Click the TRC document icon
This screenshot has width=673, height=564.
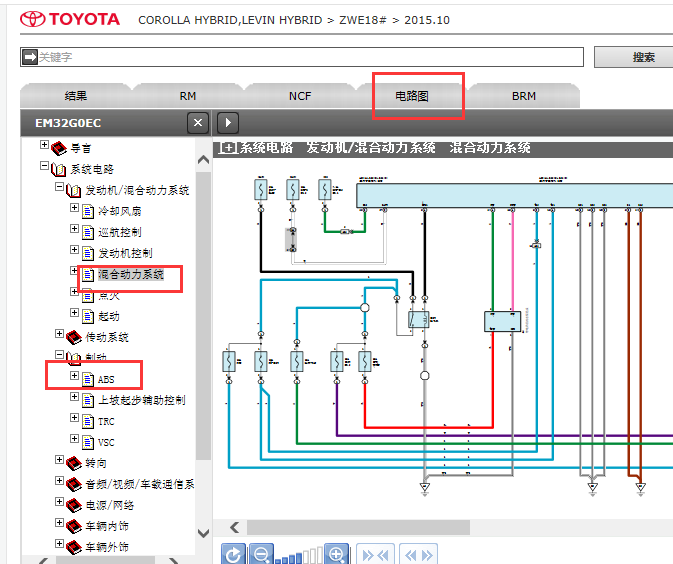tap(88, 421)
